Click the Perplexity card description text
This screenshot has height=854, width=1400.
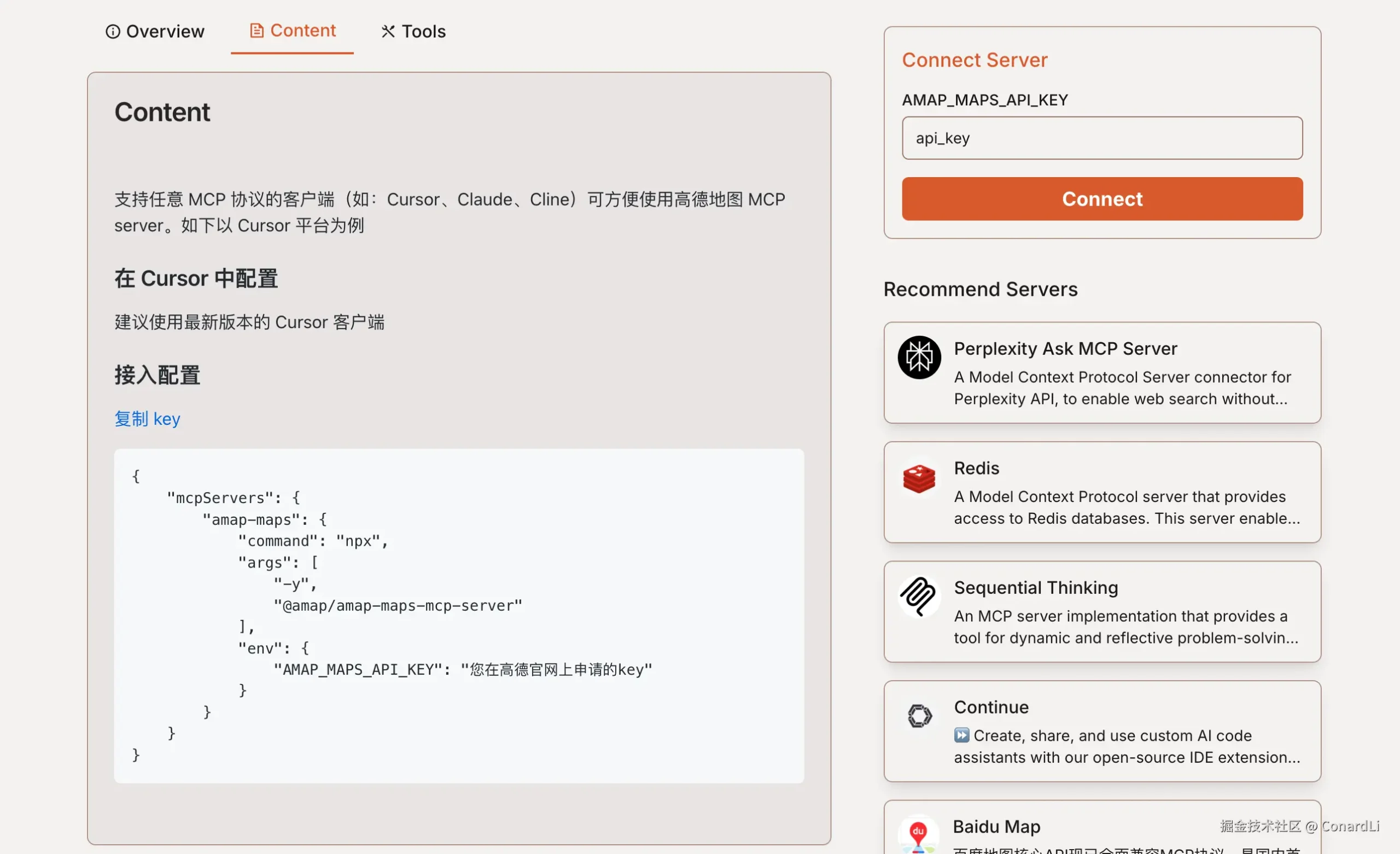coord(1122,388)
